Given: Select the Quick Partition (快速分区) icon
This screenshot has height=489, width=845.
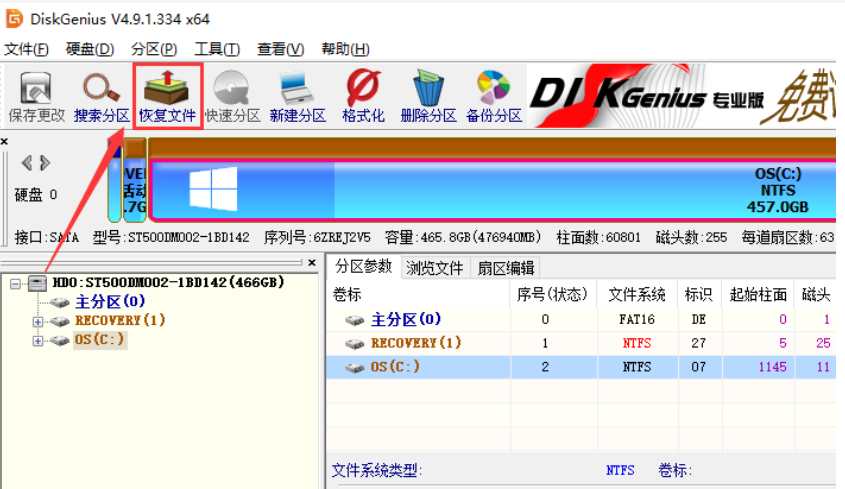Looking at the screenshot, I should pos(232,98).
